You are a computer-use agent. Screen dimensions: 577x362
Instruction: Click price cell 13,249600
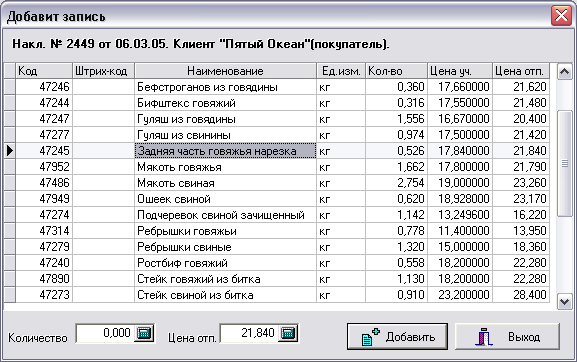pos(460,215)
